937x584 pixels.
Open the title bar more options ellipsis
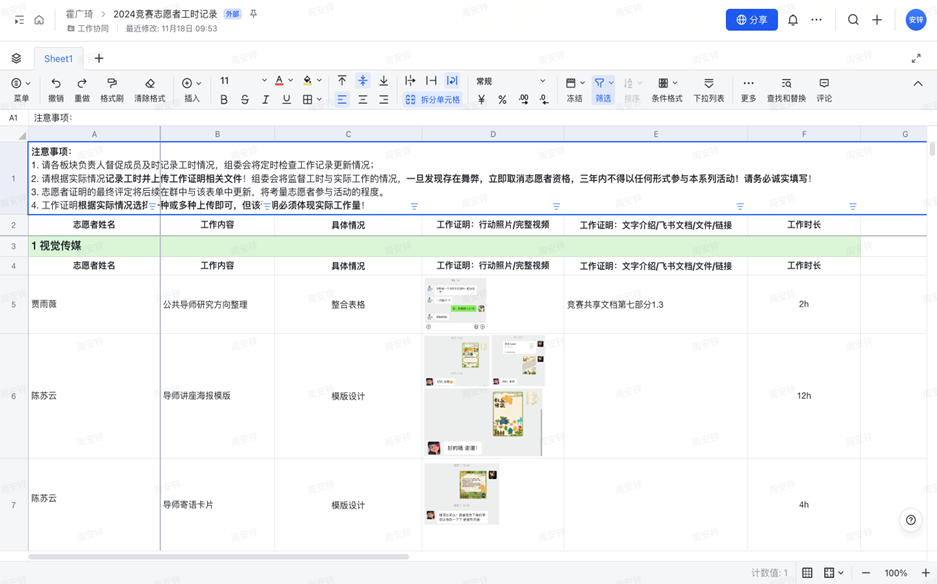816,20
